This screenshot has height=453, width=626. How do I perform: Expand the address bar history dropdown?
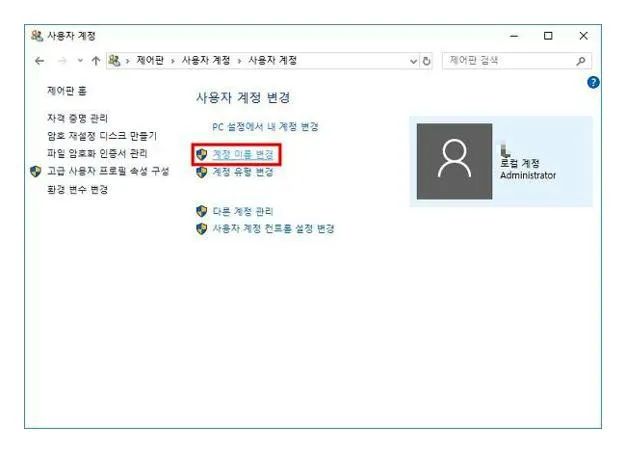coord(413,61)
